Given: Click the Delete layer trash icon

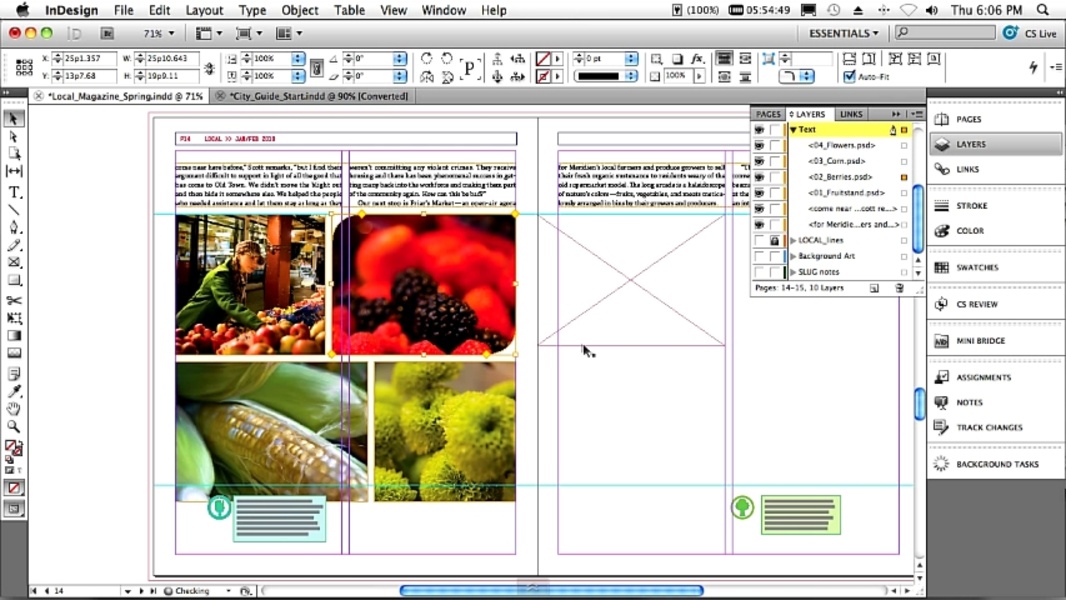Looking at the screenshot, I should 898,288.
